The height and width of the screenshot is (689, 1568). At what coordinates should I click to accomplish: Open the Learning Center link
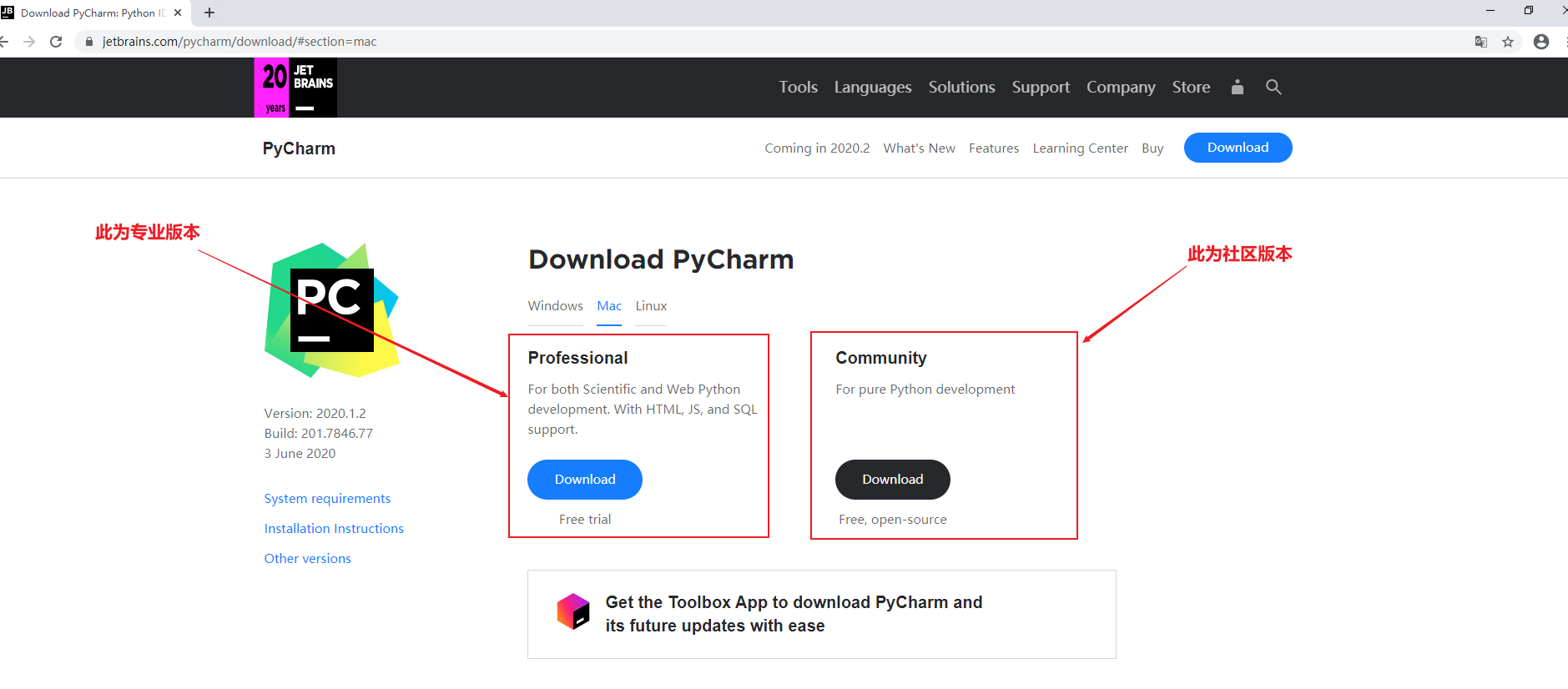point(1080,148)
